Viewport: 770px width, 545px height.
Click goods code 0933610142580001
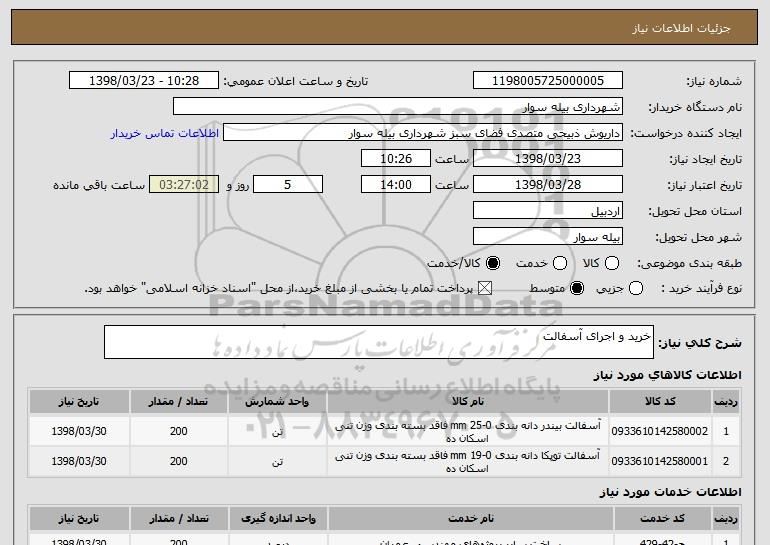[x=660, y=462]
